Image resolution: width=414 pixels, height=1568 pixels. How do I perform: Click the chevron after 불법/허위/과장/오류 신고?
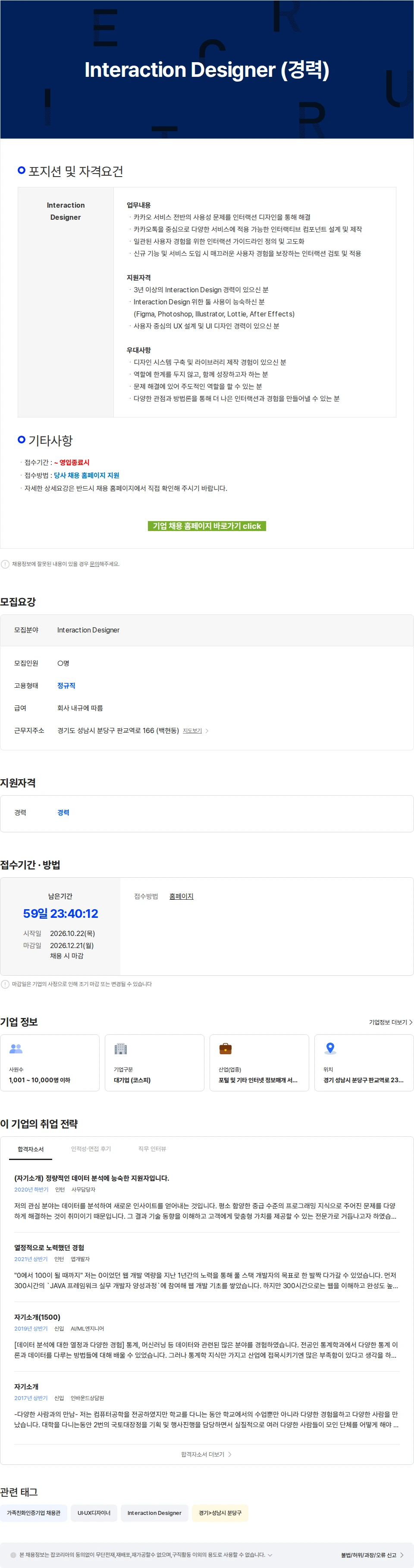click(x=402, y=1555)
